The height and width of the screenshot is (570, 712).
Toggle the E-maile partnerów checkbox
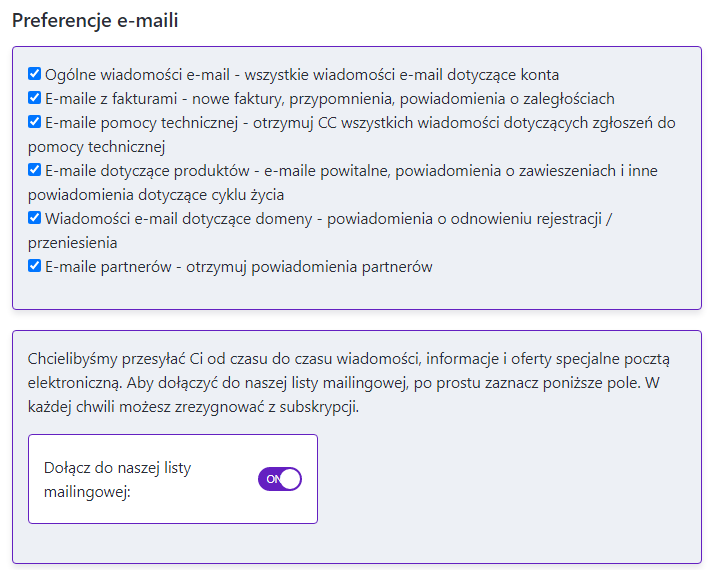point(35,266)
